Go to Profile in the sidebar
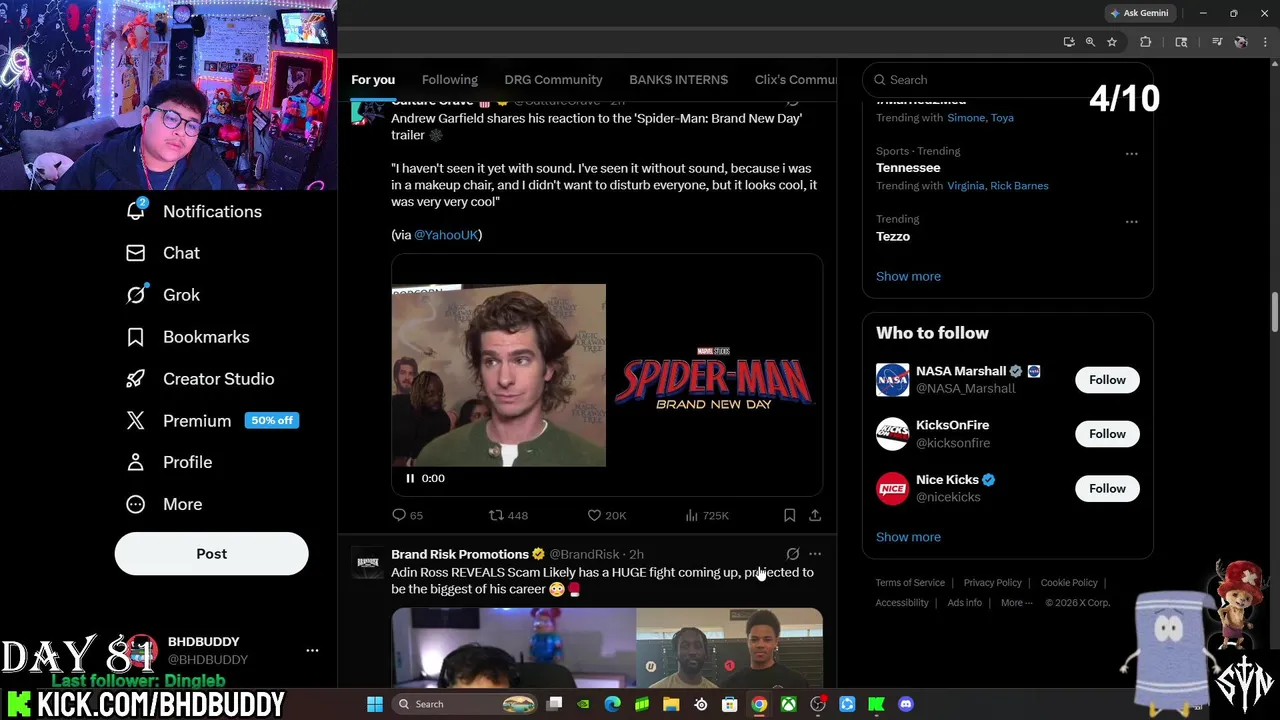 [168, 462]
